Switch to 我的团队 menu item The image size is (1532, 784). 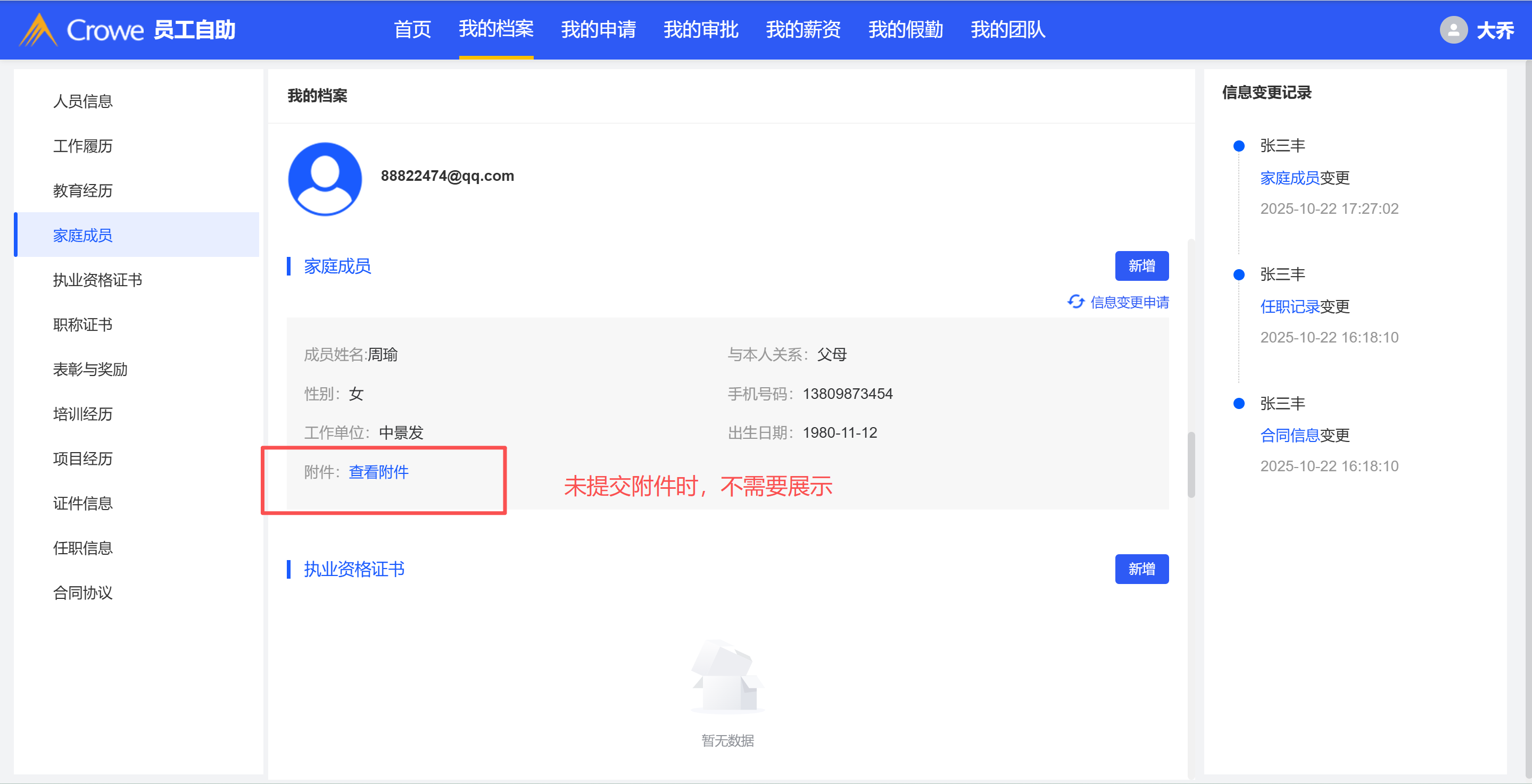[1007, 29]
